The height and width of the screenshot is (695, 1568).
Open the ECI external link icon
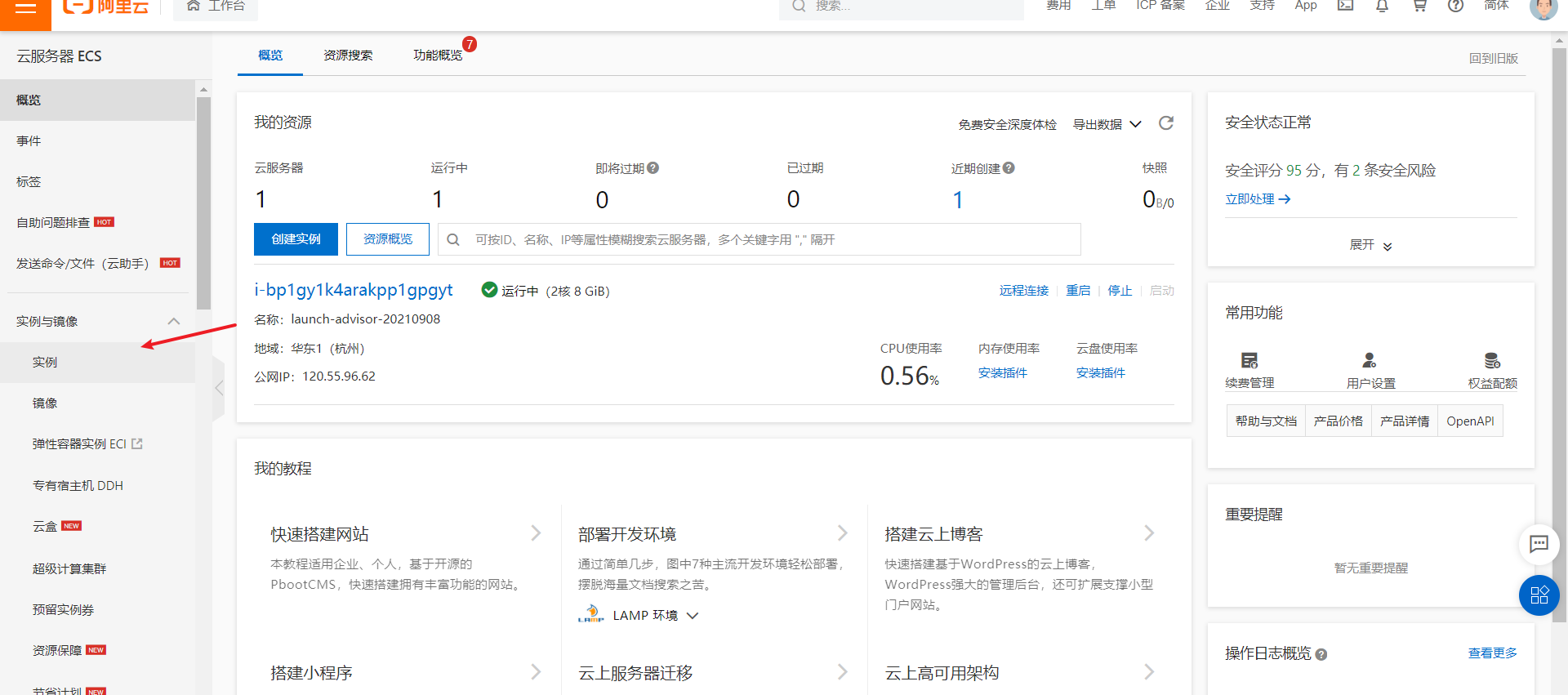click(x=137, y=443)
